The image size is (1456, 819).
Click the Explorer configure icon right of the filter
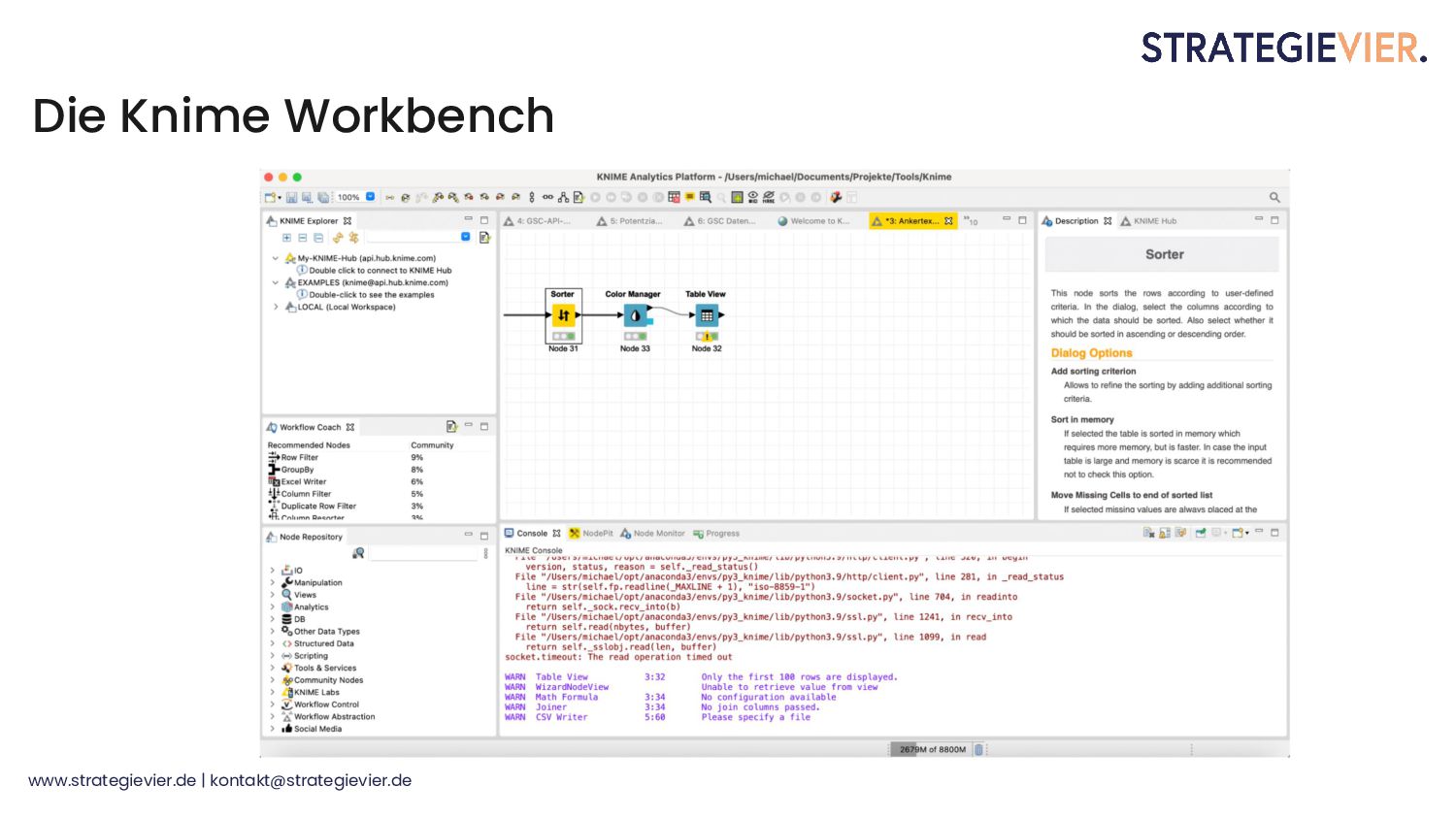(484, 237)
